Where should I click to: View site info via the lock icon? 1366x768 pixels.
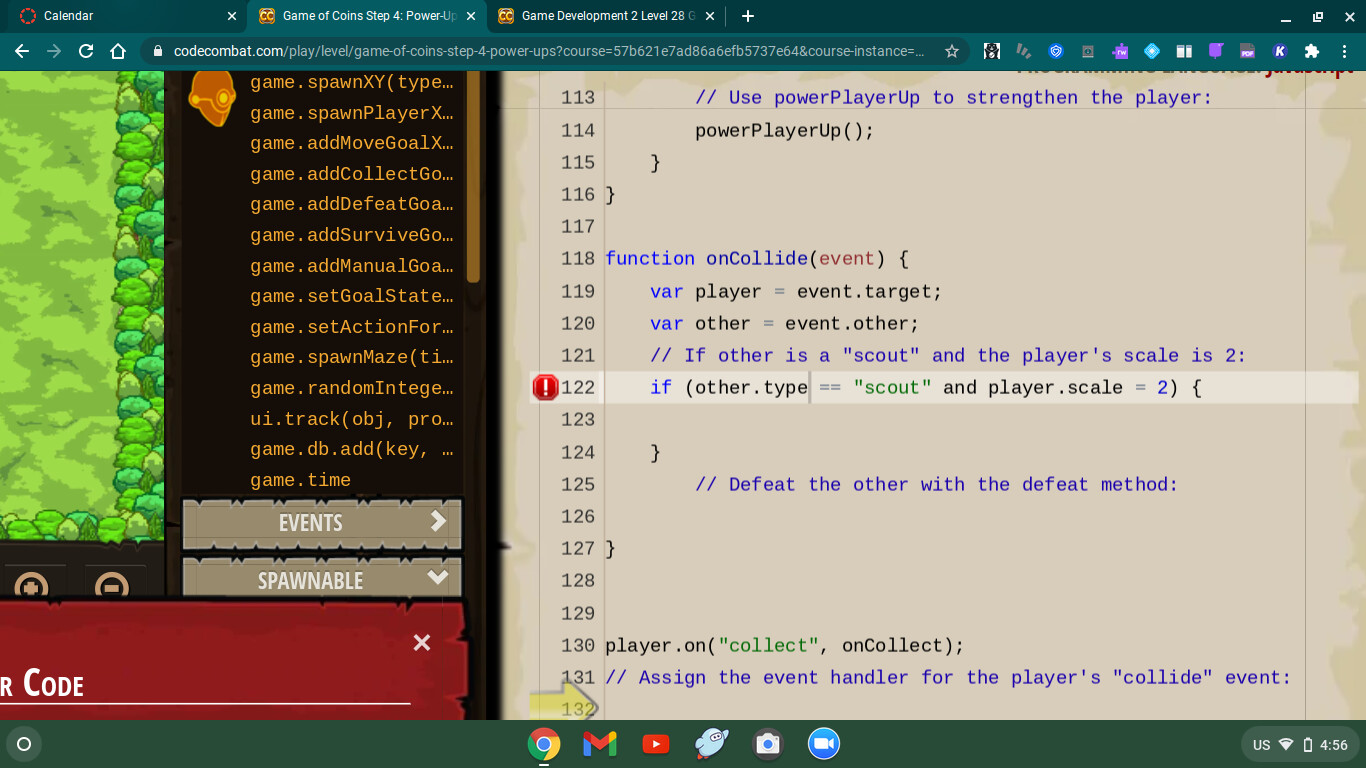coord(158,51)
